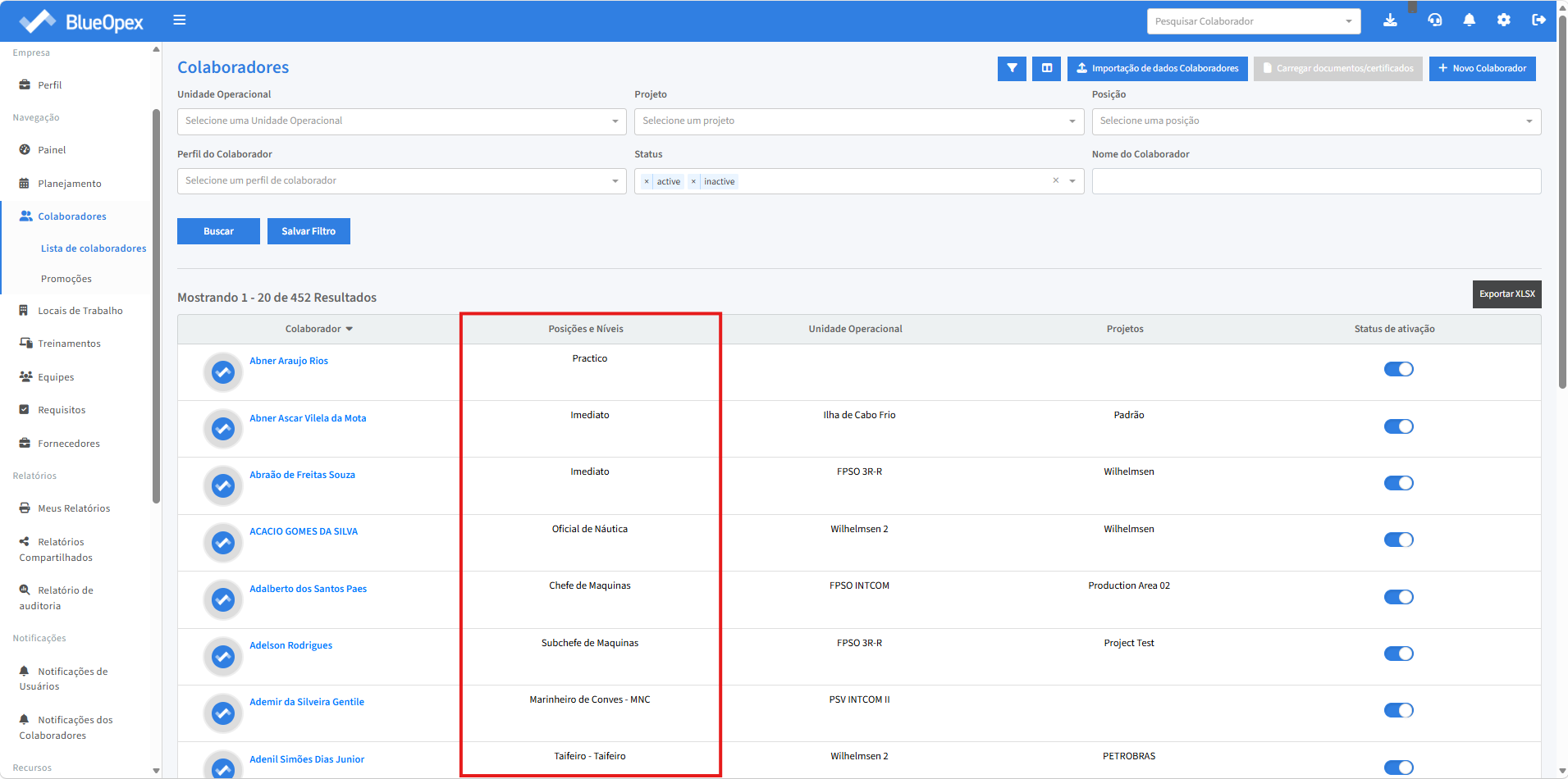1568x779 pixels.
Task: Click the download icon in top bar
Action: pyautogui.click(x=1390, y=20)
